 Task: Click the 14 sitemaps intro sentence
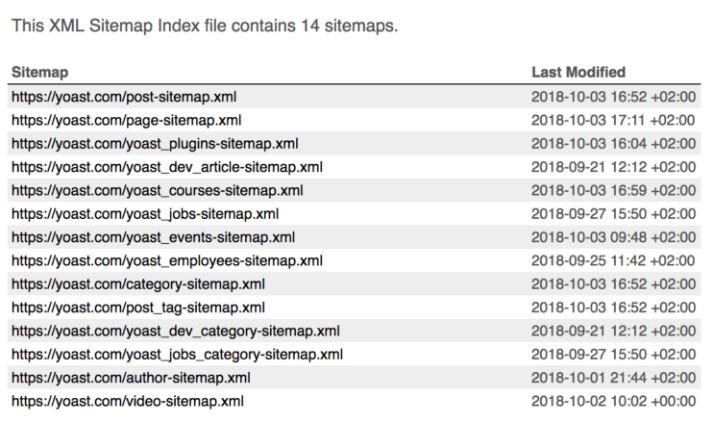pyautogui.click(x=205, y=26)
